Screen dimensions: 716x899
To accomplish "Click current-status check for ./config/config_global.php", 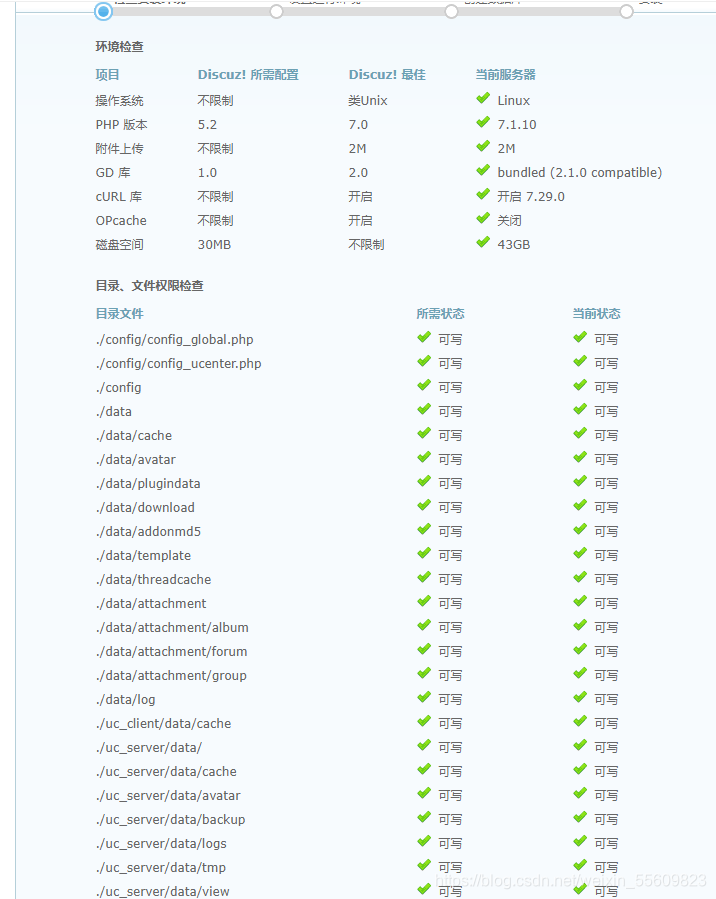I will coord(580,338).
